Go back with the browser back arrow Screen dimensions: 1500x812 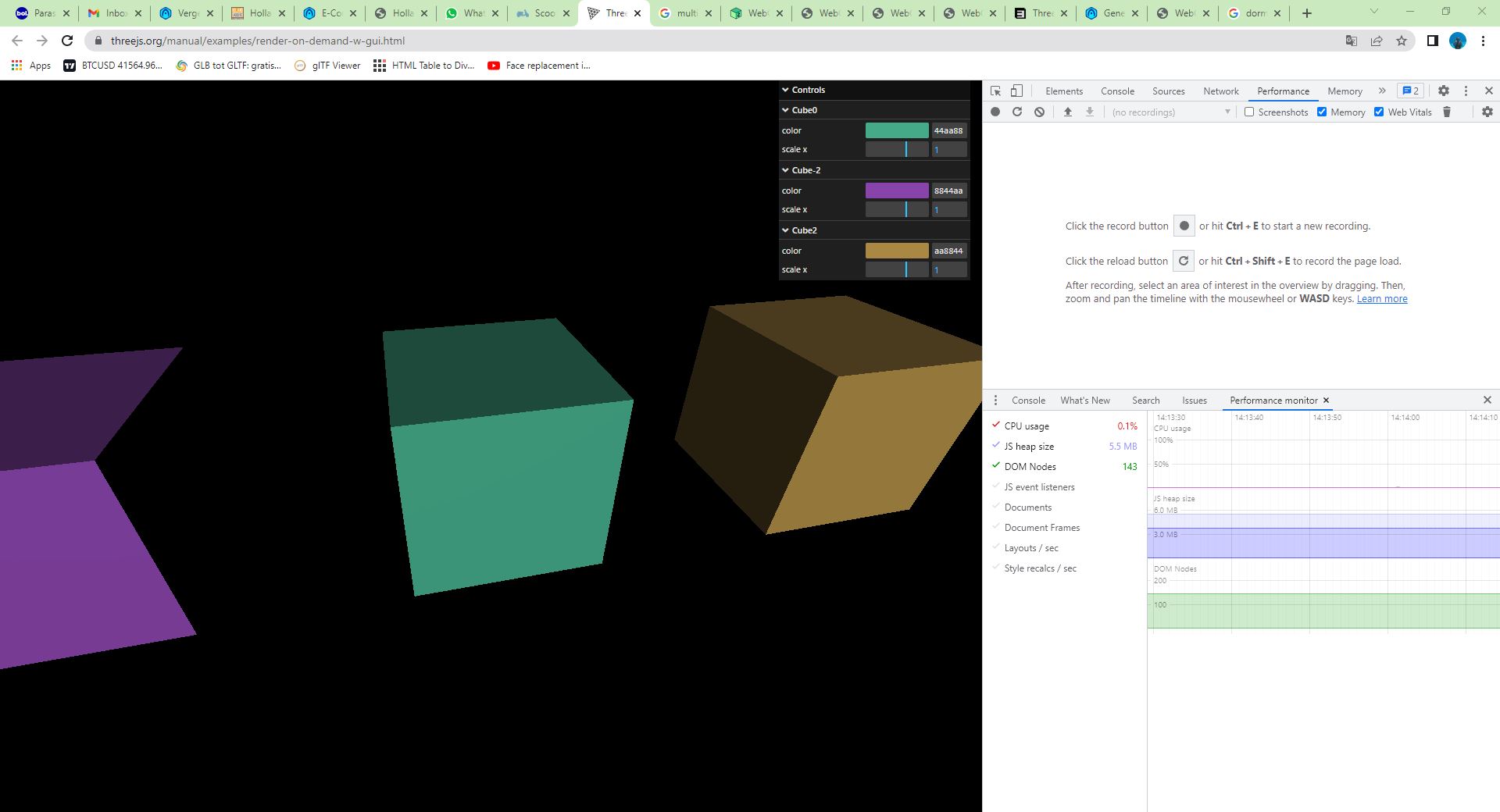click(17, 41)
